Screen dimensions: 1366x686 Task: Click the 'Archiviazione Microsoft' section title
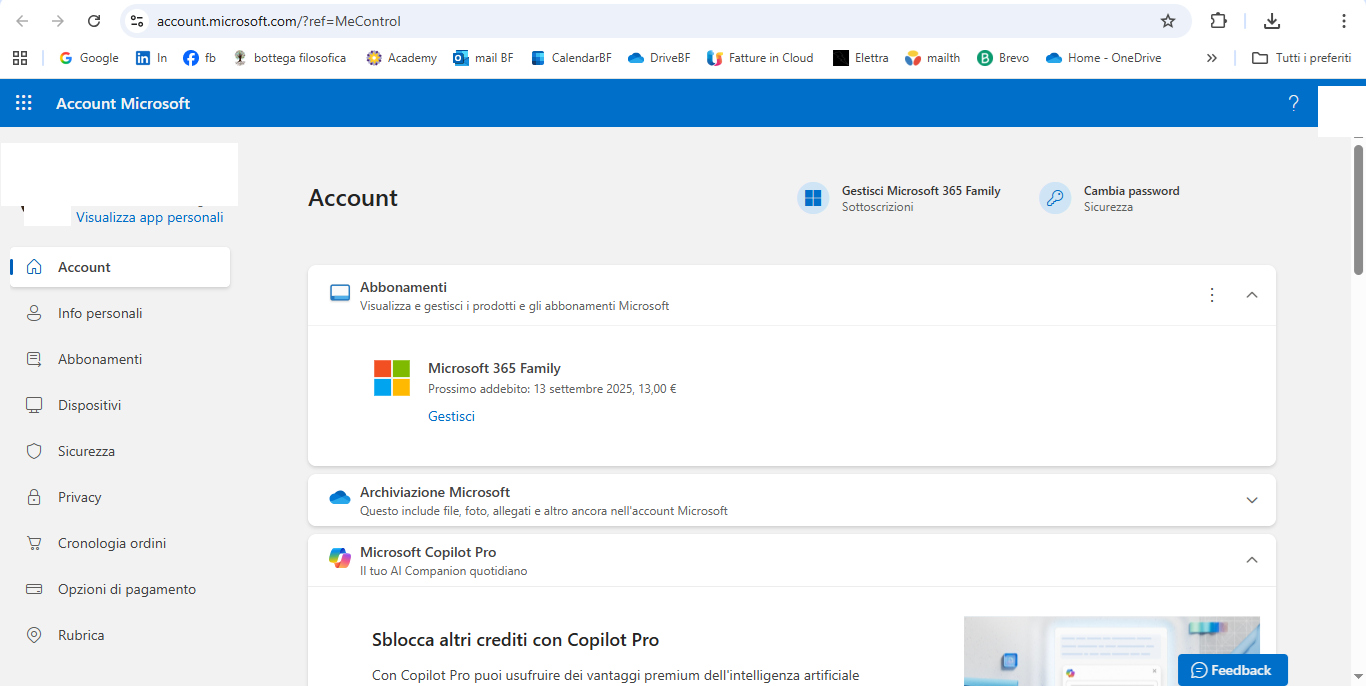435,492
